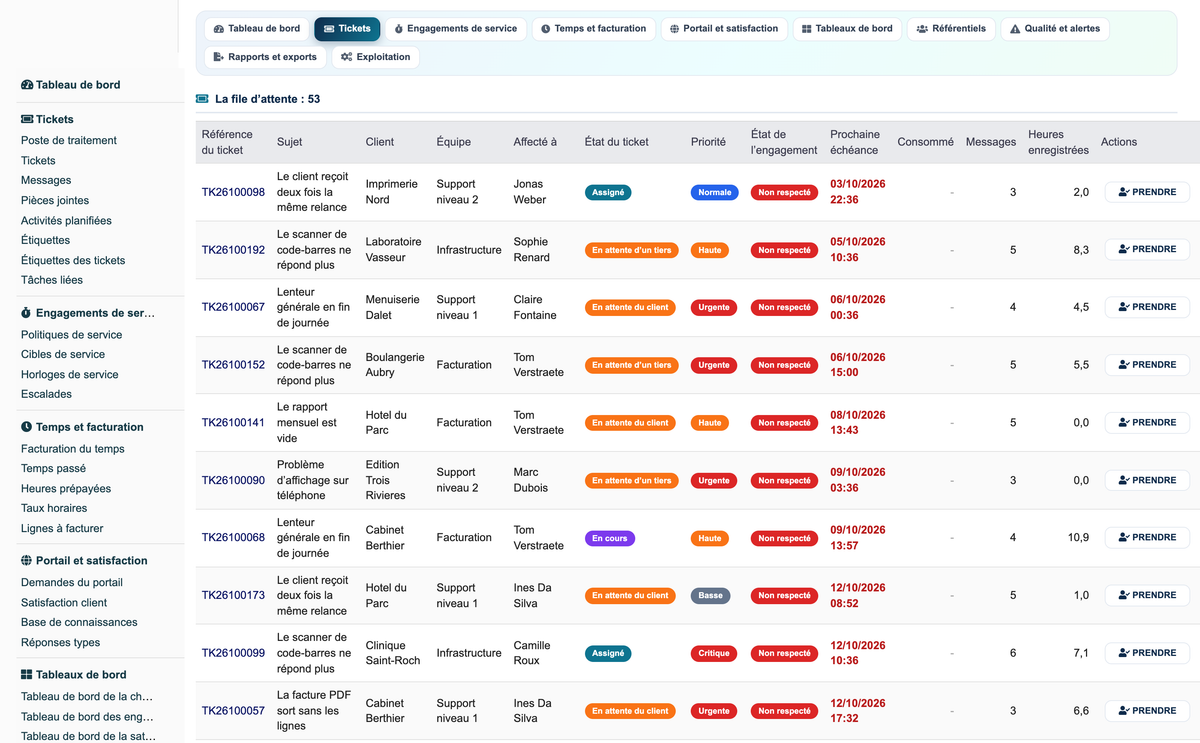1200x743 pixels.
Task: Sort by Prochaine échéance column header
Action: [x=855, y=142]
